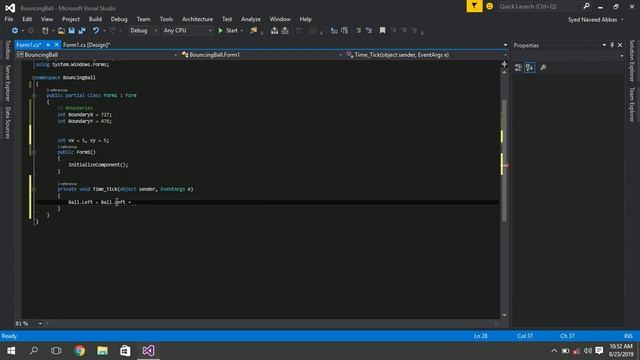Viewport: 640px width, 360px height.
Task: Open the Analyze menu
Action: point(251,19)
